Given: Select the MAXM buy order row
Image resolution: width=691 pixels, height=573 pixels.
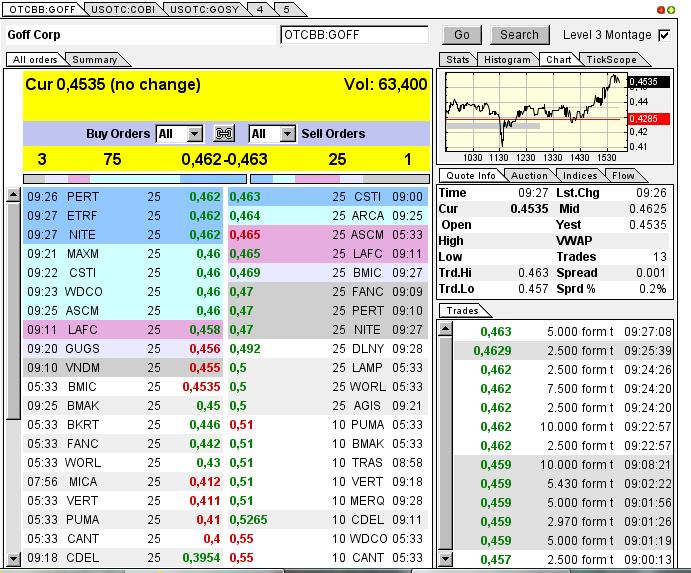Looking at the screenshot, I should point(123,254).
